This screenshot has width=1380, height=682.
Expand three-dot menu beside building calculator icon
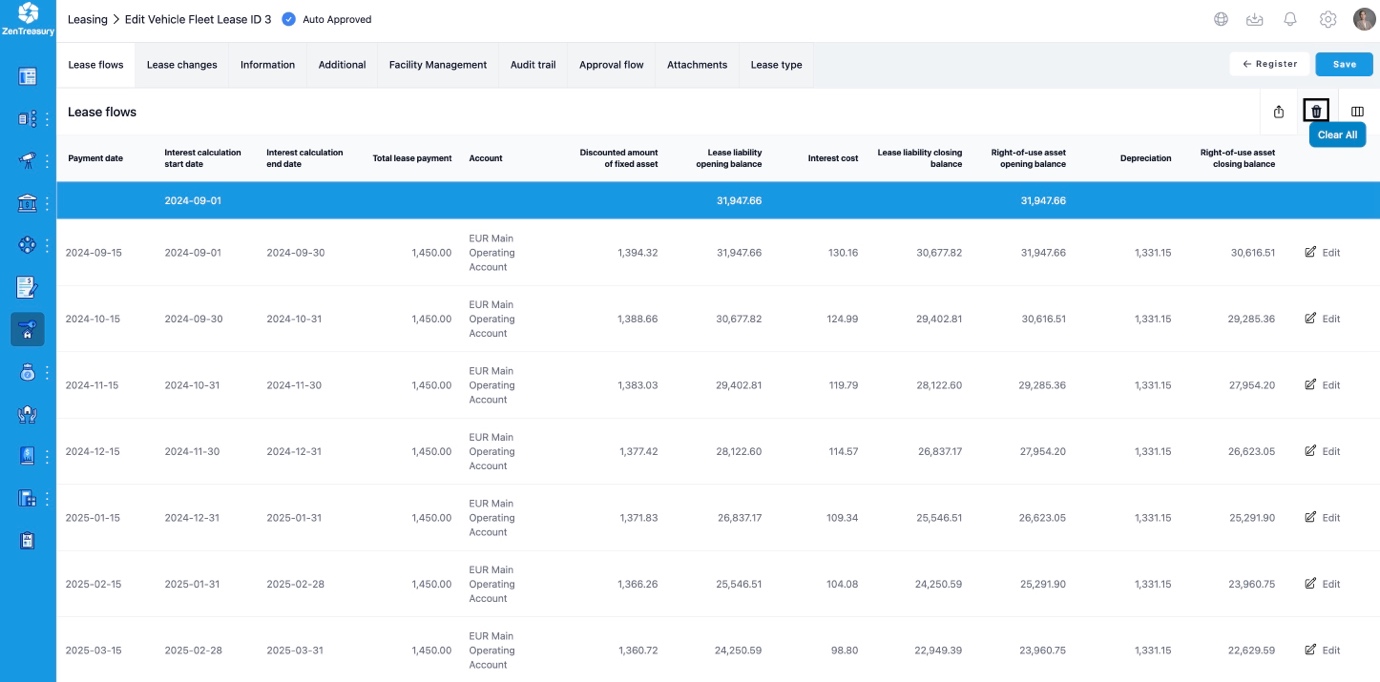pos(46,498)
